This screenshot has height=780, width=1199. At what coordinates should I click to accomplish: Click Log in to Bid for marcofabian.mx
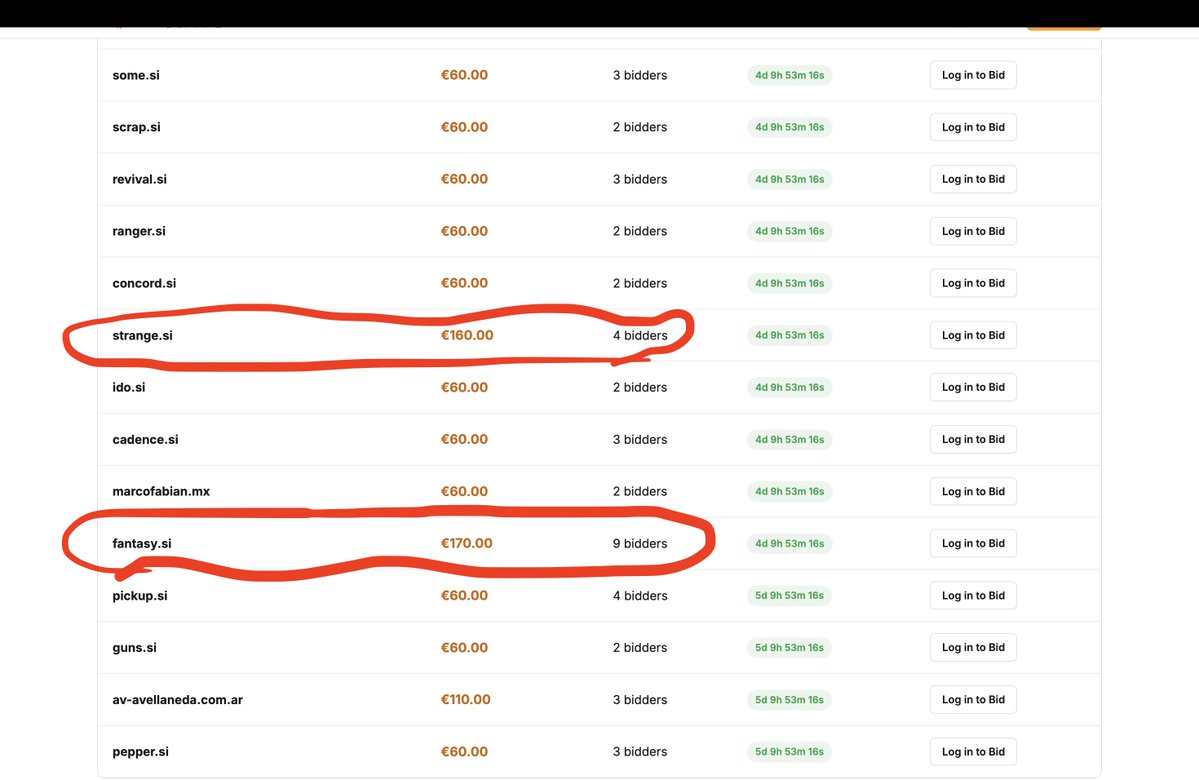point(973,491)
